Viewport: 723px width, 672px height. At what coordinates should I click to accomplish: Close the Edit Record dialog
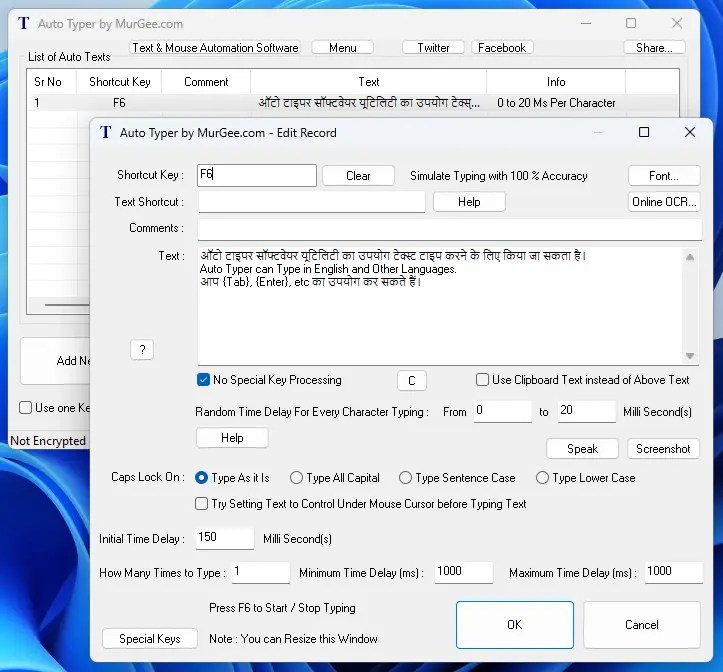pos(690,132)
